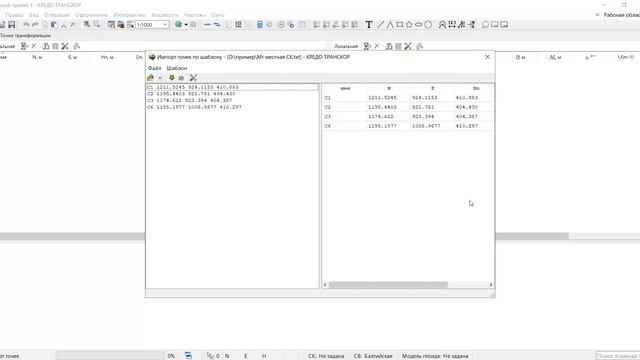Select the Ellipse drawing tool
The width and height of the screenshot is (640, 360).
pos(418,24)
